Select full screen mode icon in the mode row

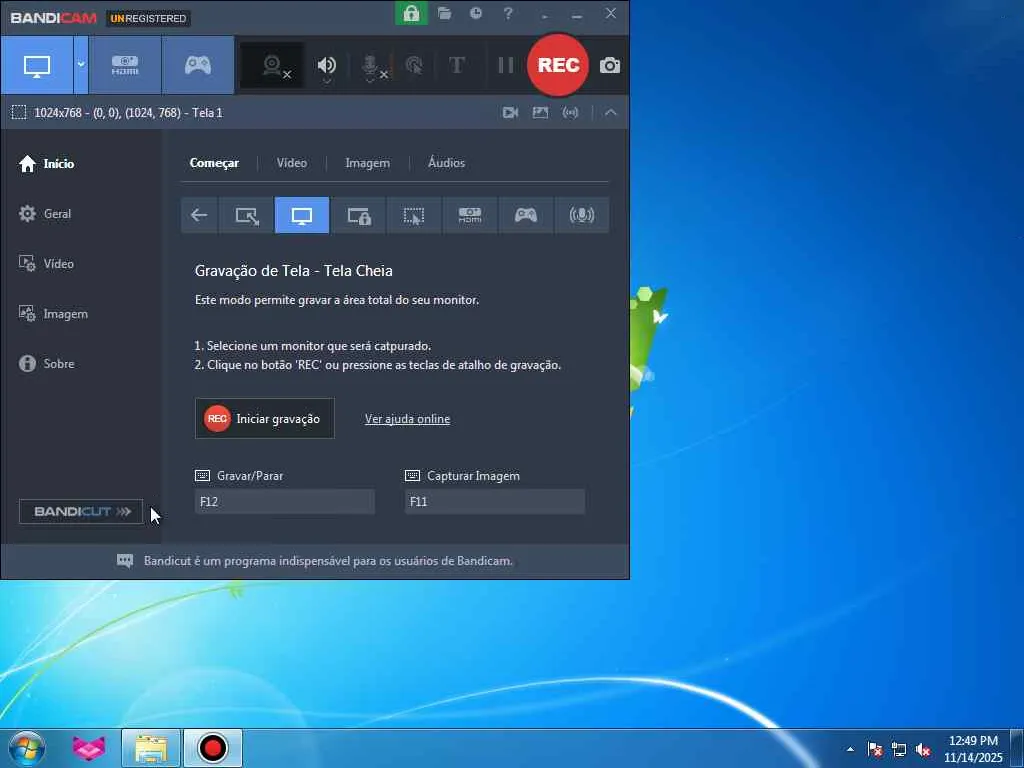(x=302, y=215)
